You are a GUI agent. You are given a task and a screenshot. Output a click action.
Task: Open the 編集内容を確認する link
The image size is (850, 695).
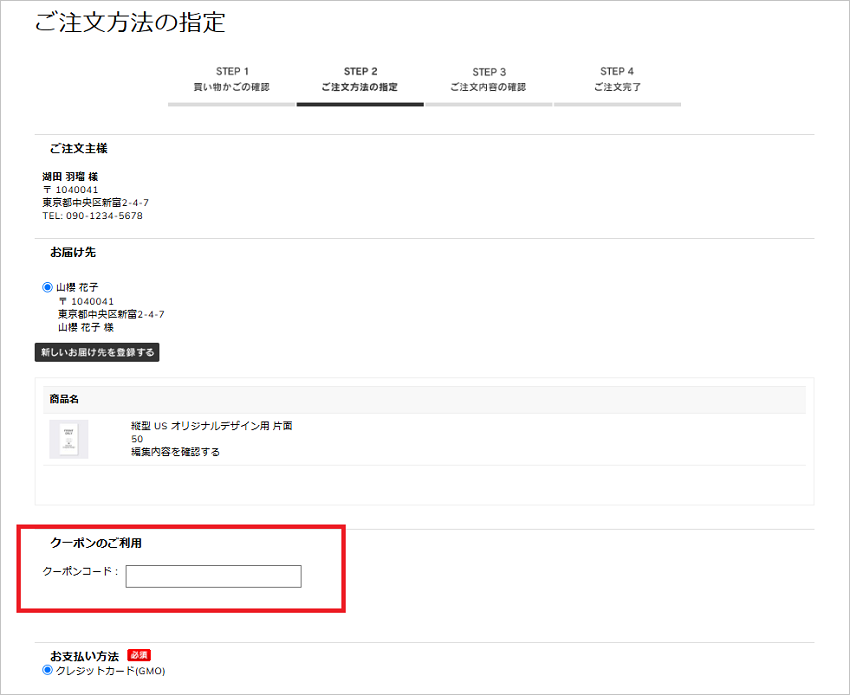tap(176, 452)
